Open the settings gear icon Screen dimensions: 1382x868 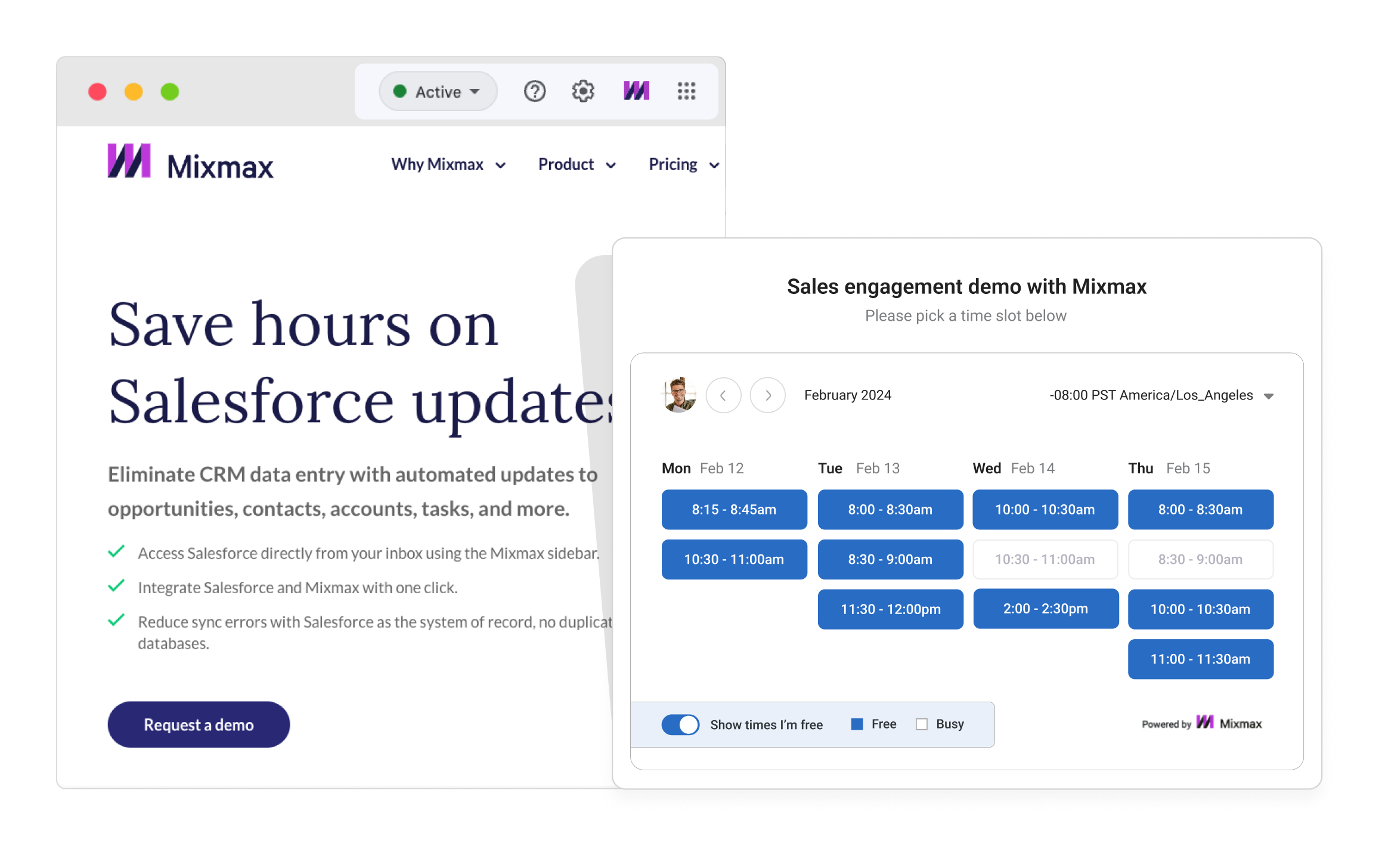[583, 91]
